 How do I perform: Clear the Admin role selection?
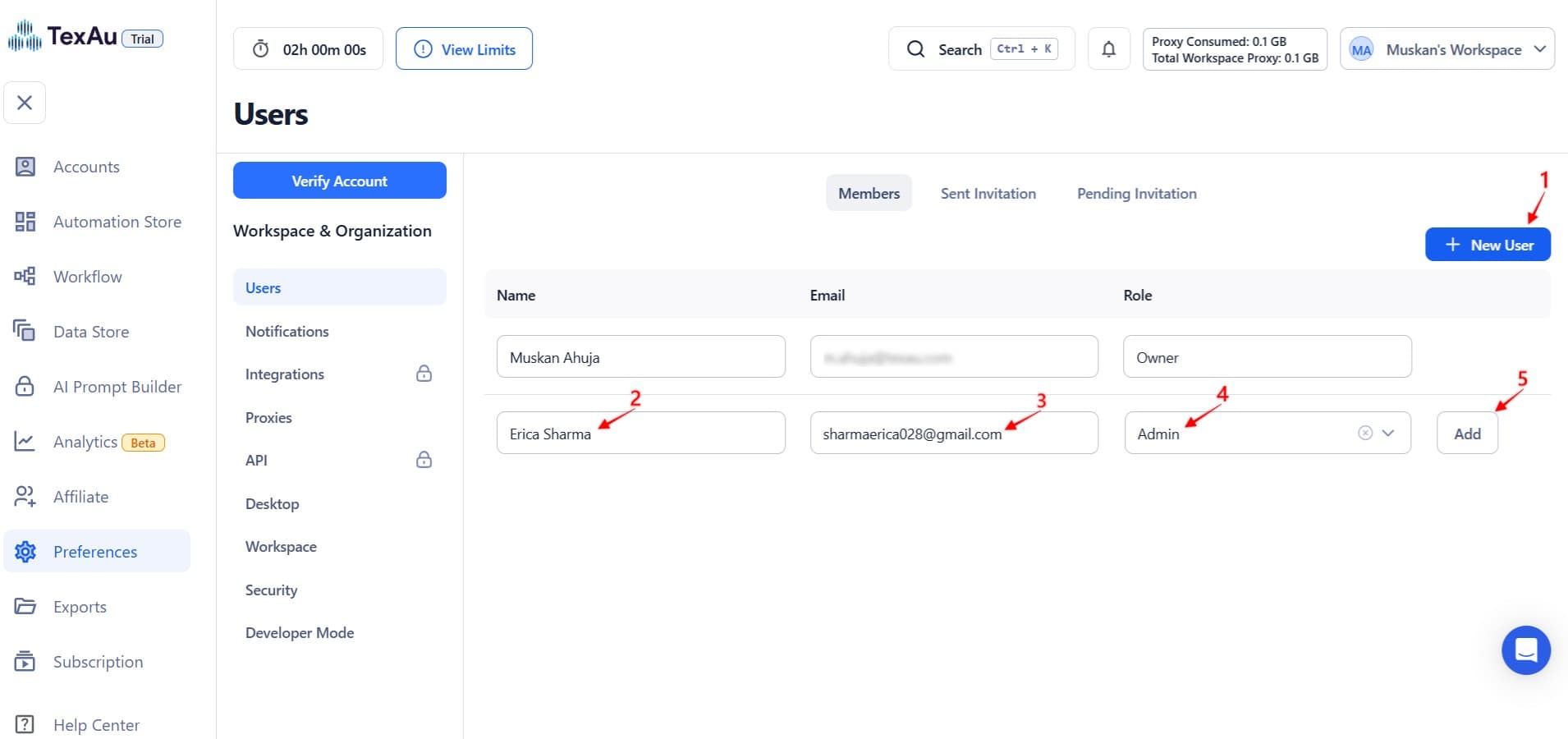pos(1364,433)
